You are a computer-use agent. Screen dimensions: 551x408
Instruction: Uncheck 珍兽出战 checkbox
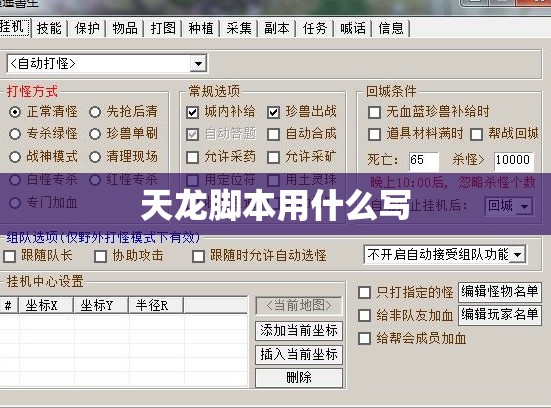point(273,112)
